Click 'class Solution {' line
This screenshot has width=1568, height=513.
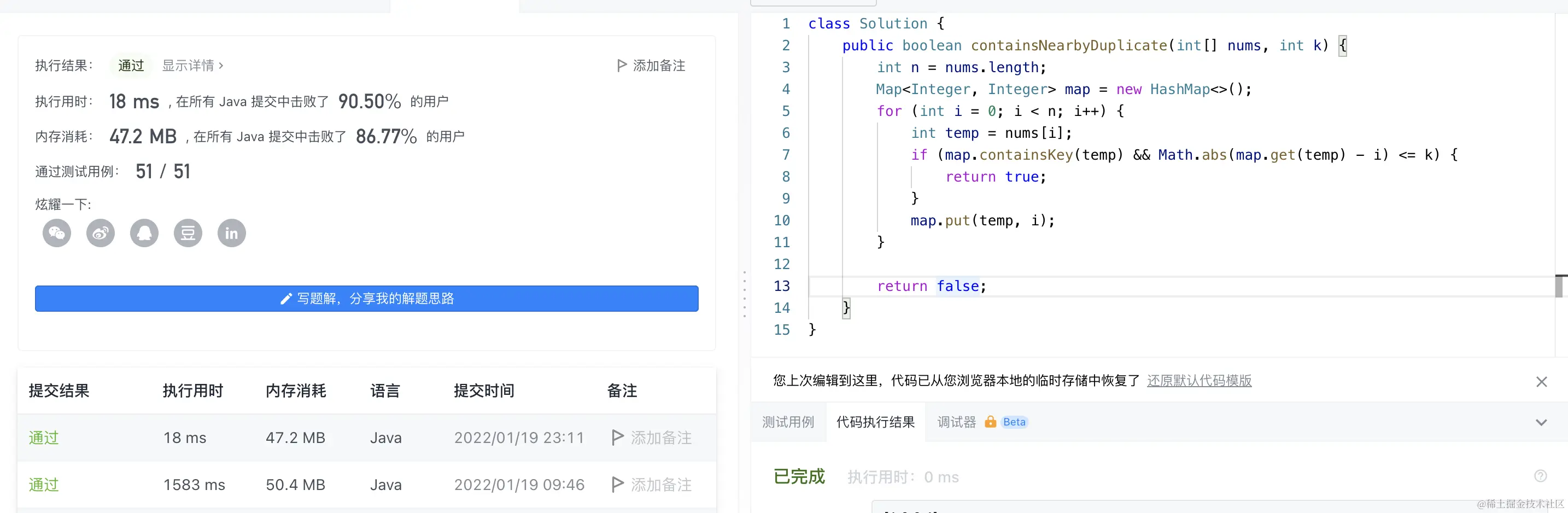[876, 24]
